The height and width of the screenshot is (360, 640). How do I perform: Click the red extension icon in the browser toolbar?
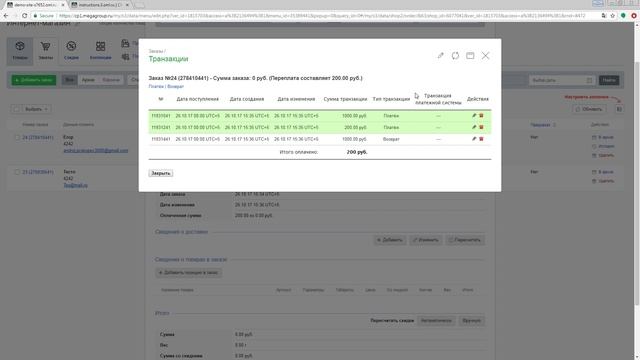point(634,16)
